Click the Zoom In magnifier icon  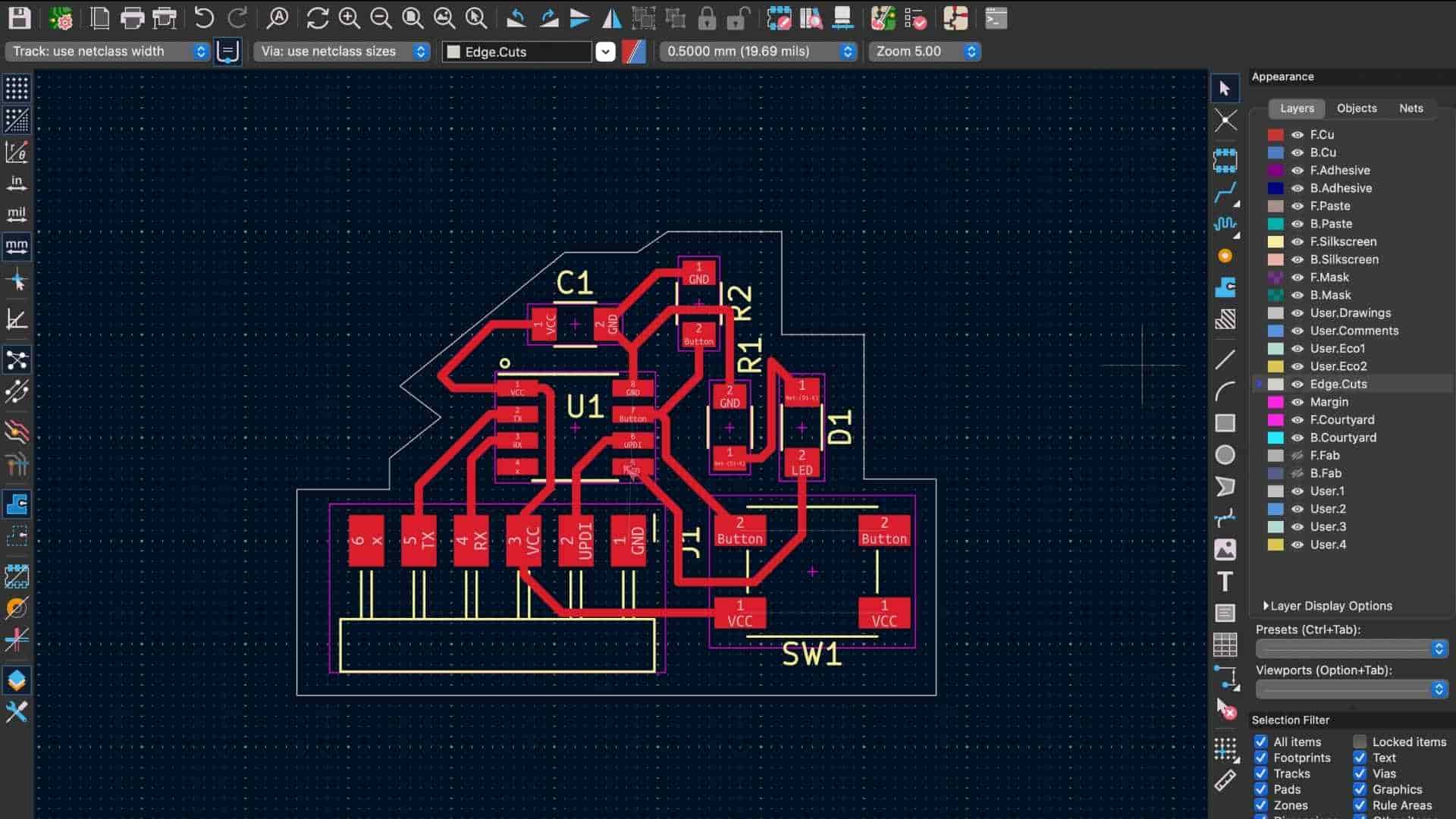pos(349,17)
